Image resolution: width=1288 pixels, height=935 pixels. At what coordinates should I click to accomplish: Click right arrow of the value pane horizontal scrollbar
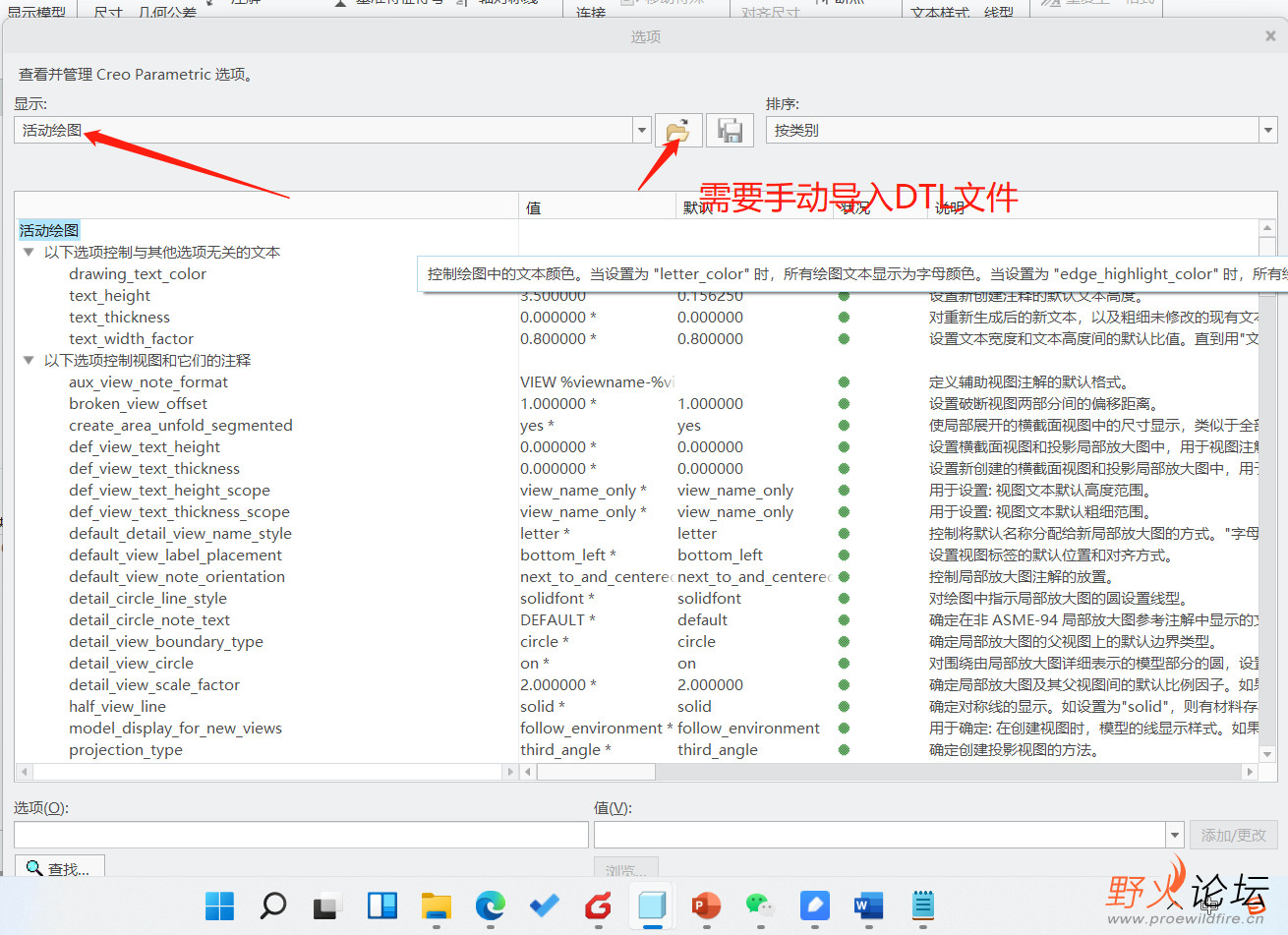tap(1251, 772)
